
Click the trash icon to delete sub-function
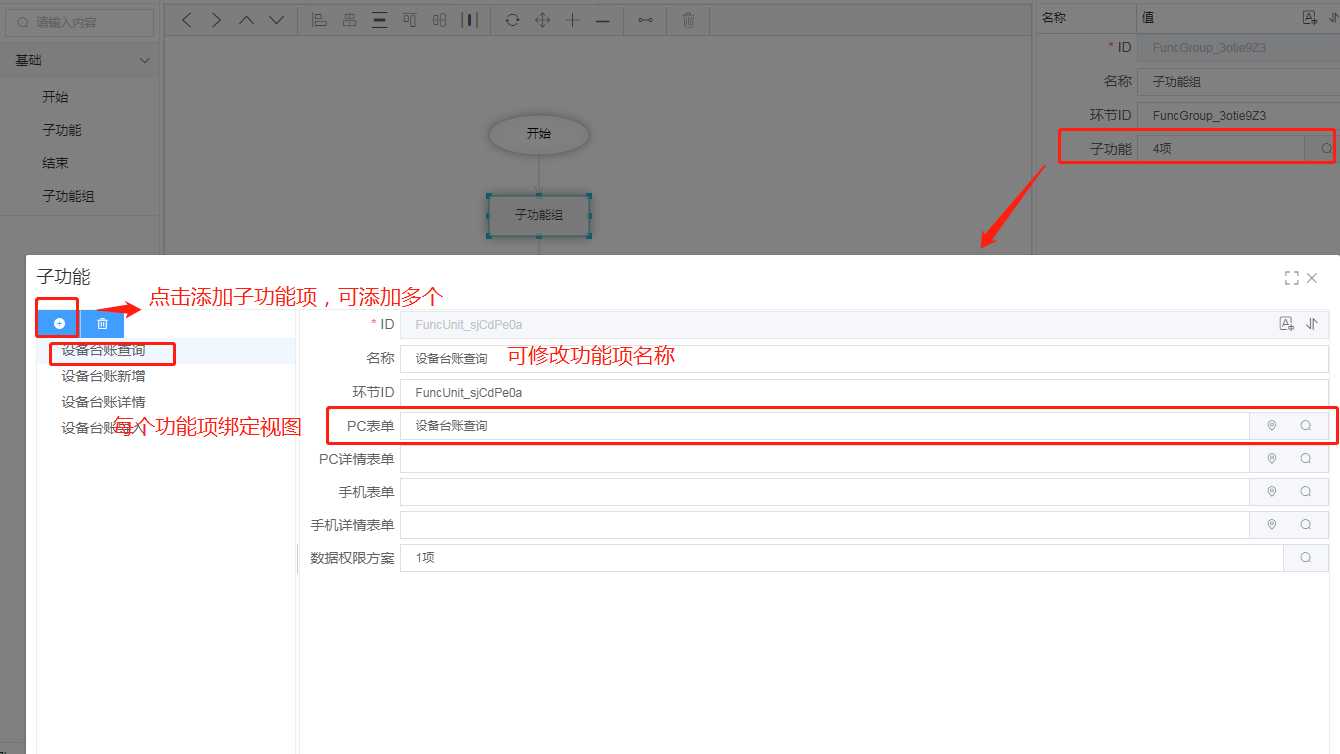point(102,323)
